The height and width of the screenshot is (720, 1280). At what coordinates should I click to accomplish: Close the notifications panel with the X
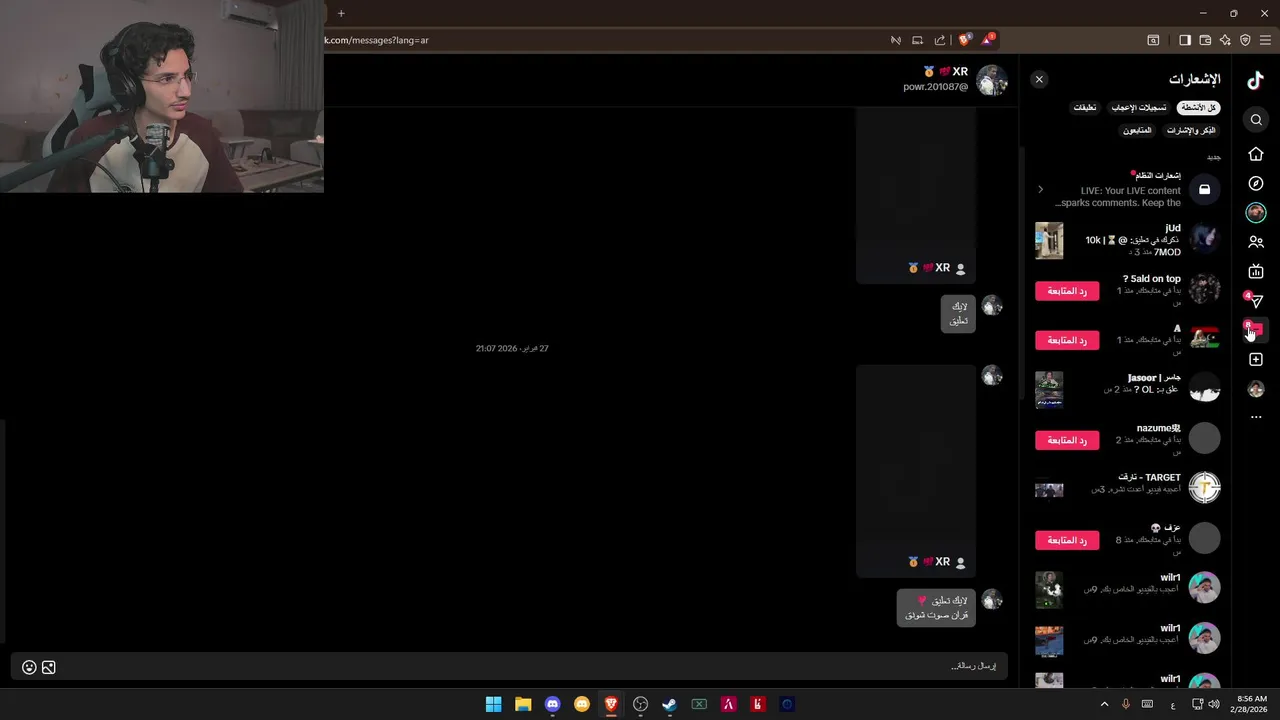(x=1039, y=79)
